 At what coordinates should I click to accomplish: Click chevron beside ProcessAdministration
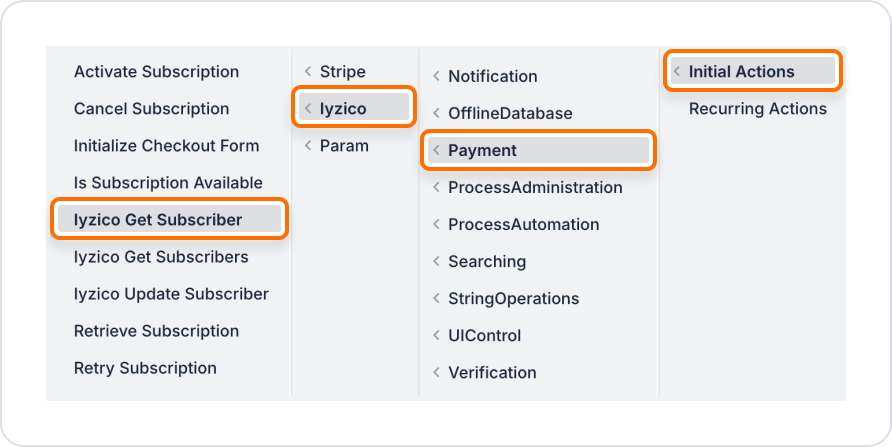[x=436, y=187]
